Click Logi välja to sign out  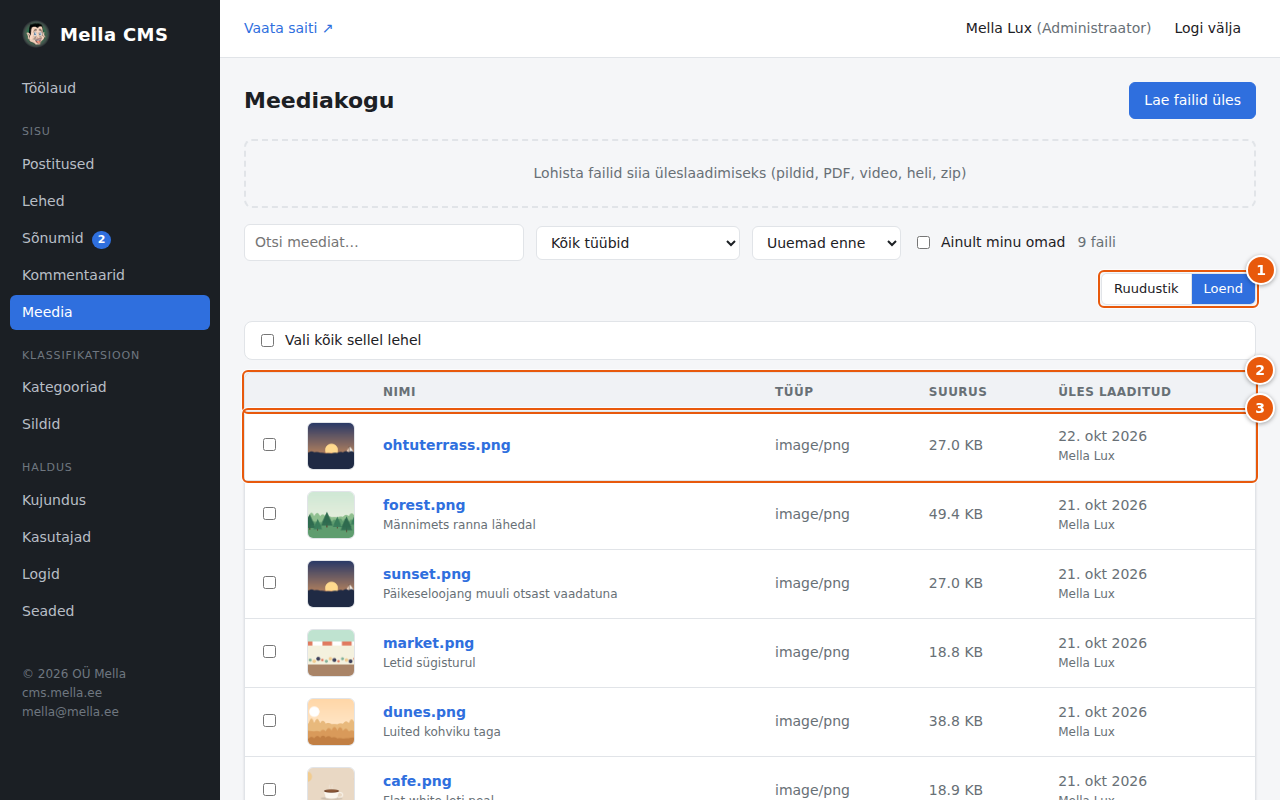point(1208,28)
